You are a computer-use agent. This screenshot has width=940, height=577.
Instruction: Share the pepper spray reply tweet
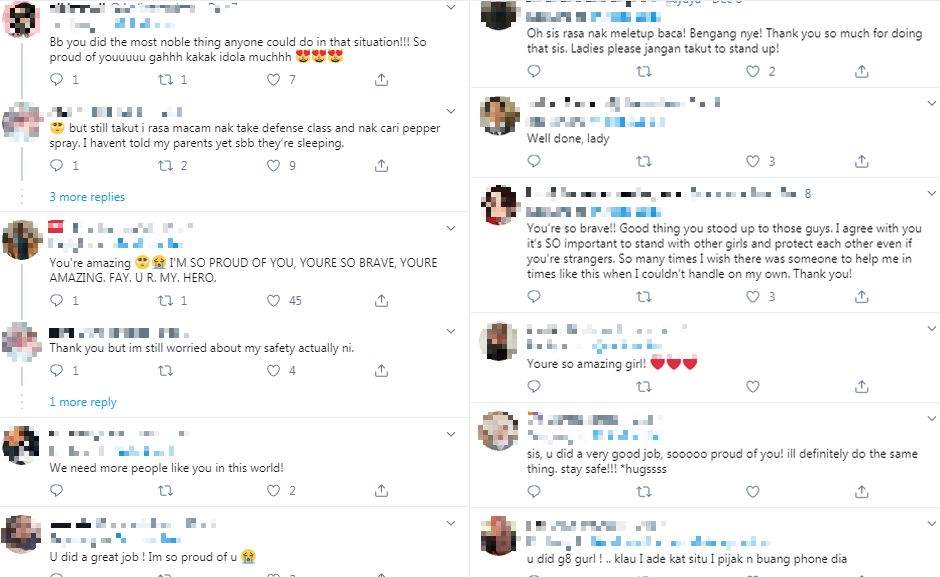381,166
